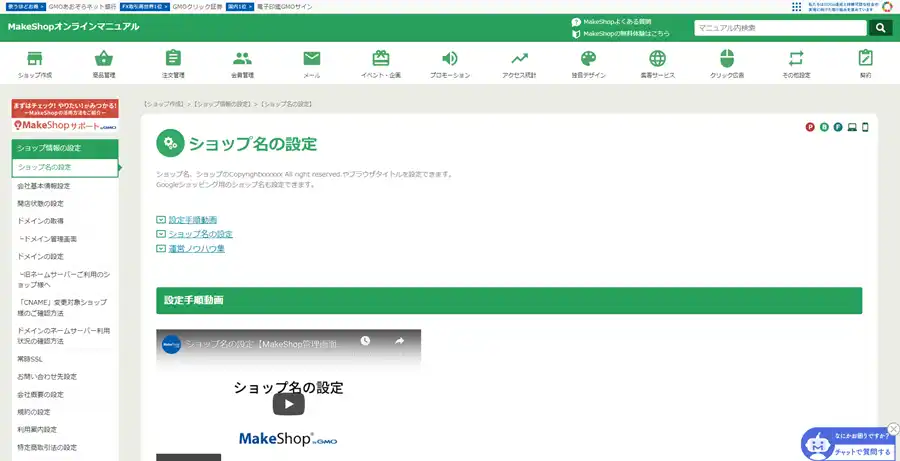Jump to ショップ名の設定 anchor link

pyautogui.click(x=200, y=234)
